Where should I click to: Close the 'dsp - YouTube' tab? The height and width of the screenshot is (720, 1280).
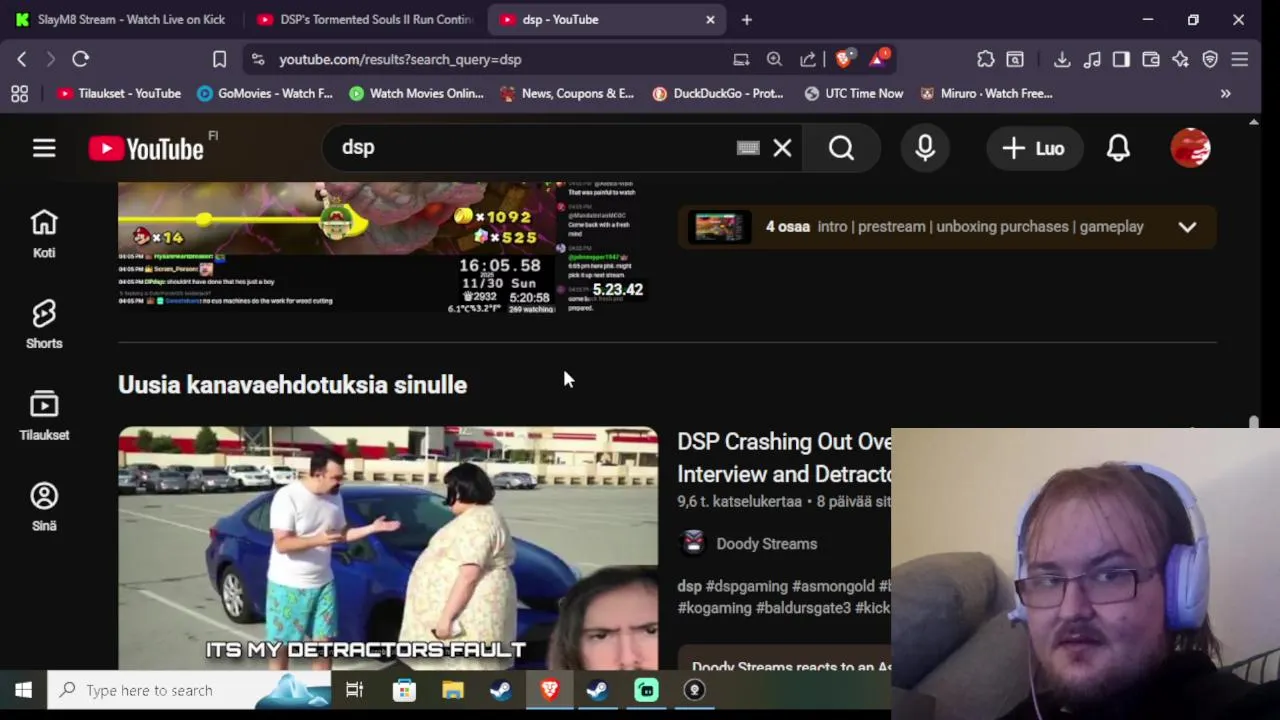coord(710,19)
